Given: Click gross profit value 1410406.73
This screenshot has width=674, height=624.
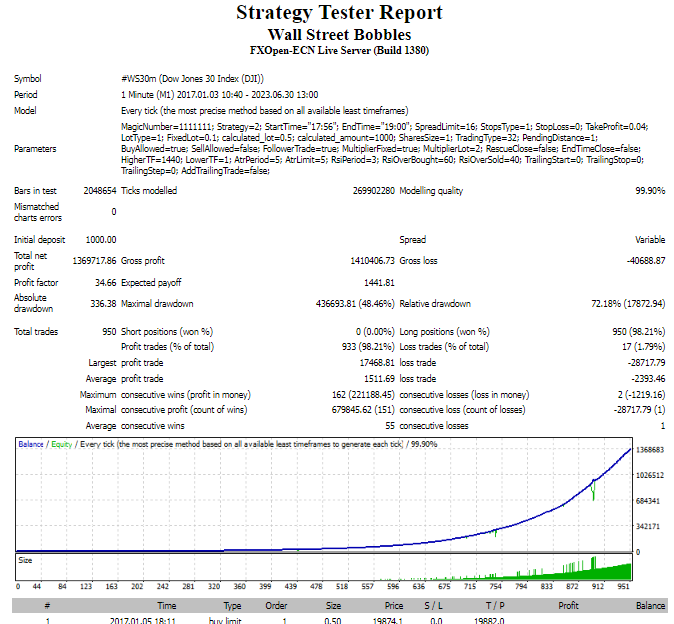Looking at the screenshot, I should [372, 261].
